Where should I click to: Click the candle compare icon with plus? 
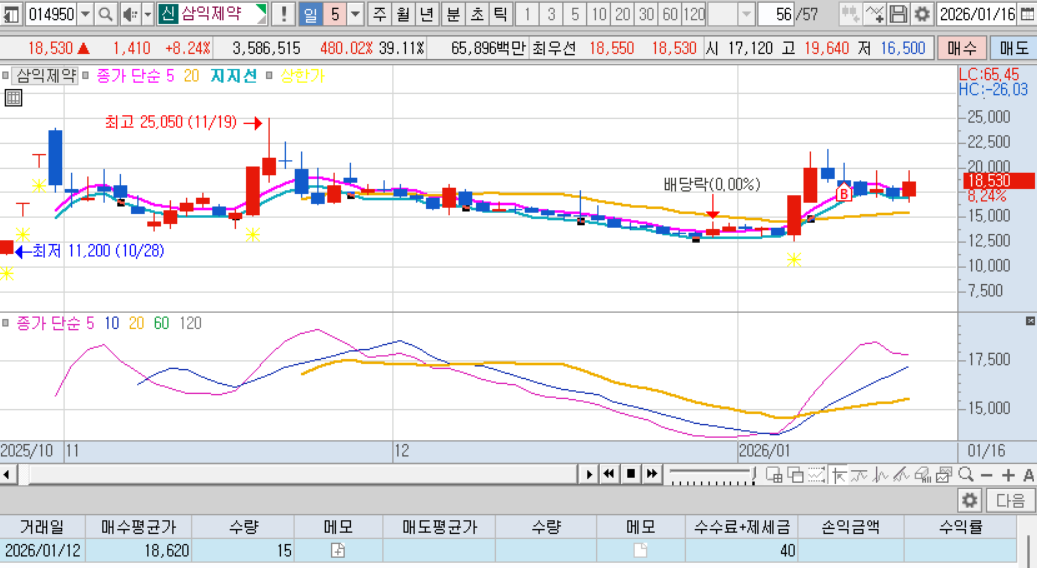point(850,14)
